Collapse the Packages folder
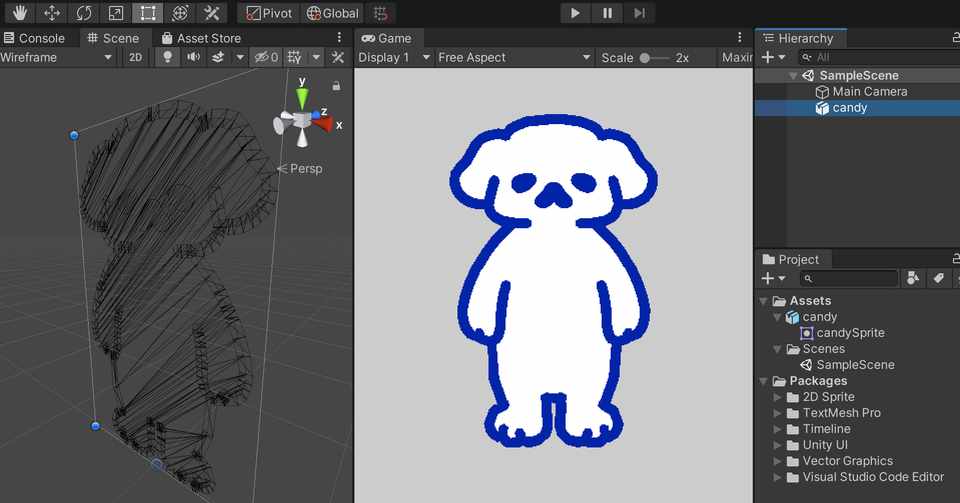The image size is (960, 503). point(763,381)
